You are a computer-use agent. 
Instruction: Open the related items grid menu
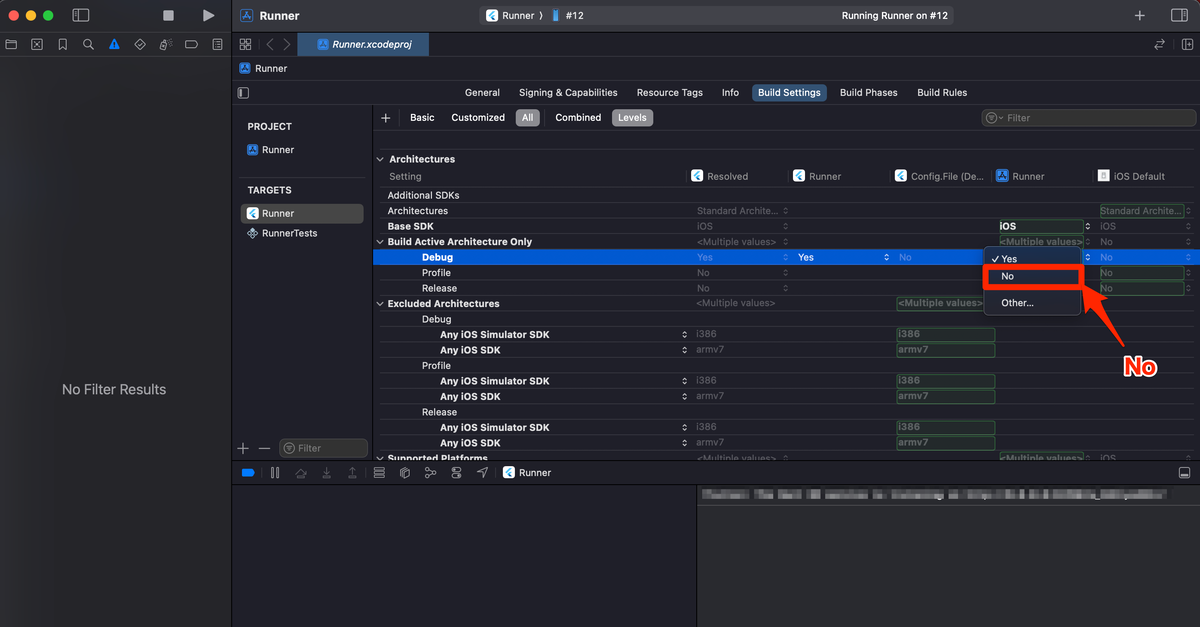coord(245,45)
